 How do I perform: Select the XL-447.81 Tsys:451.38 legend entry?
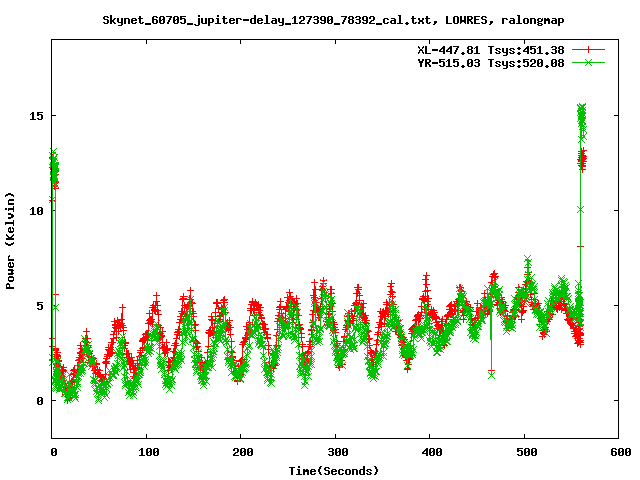pos(491,50)
